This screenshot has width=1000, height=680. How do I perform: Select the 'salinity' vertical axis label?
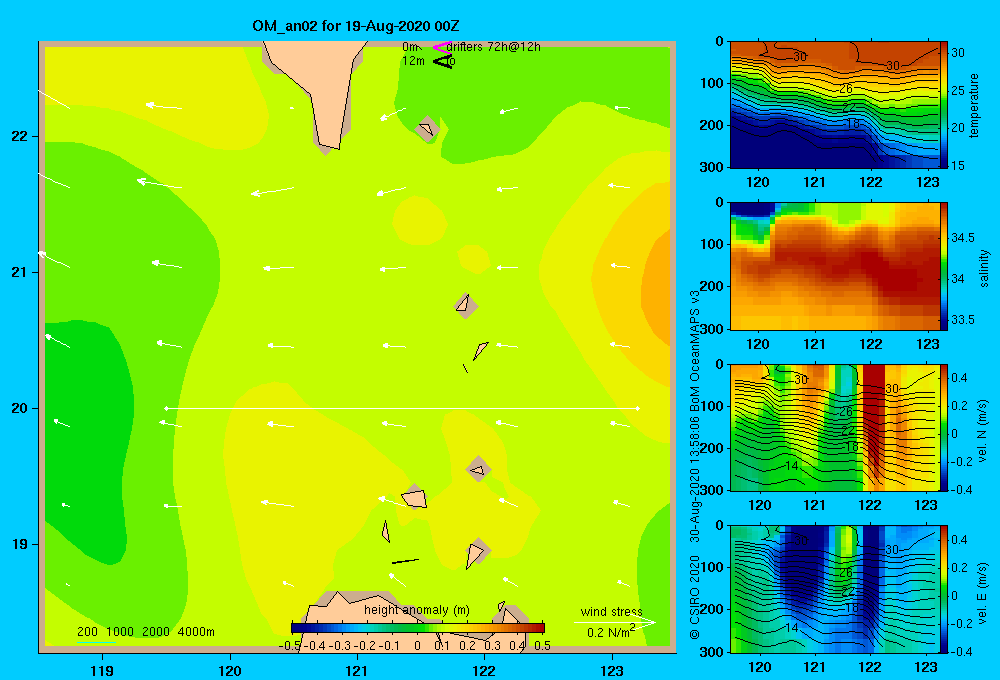(x=985, y=268)
